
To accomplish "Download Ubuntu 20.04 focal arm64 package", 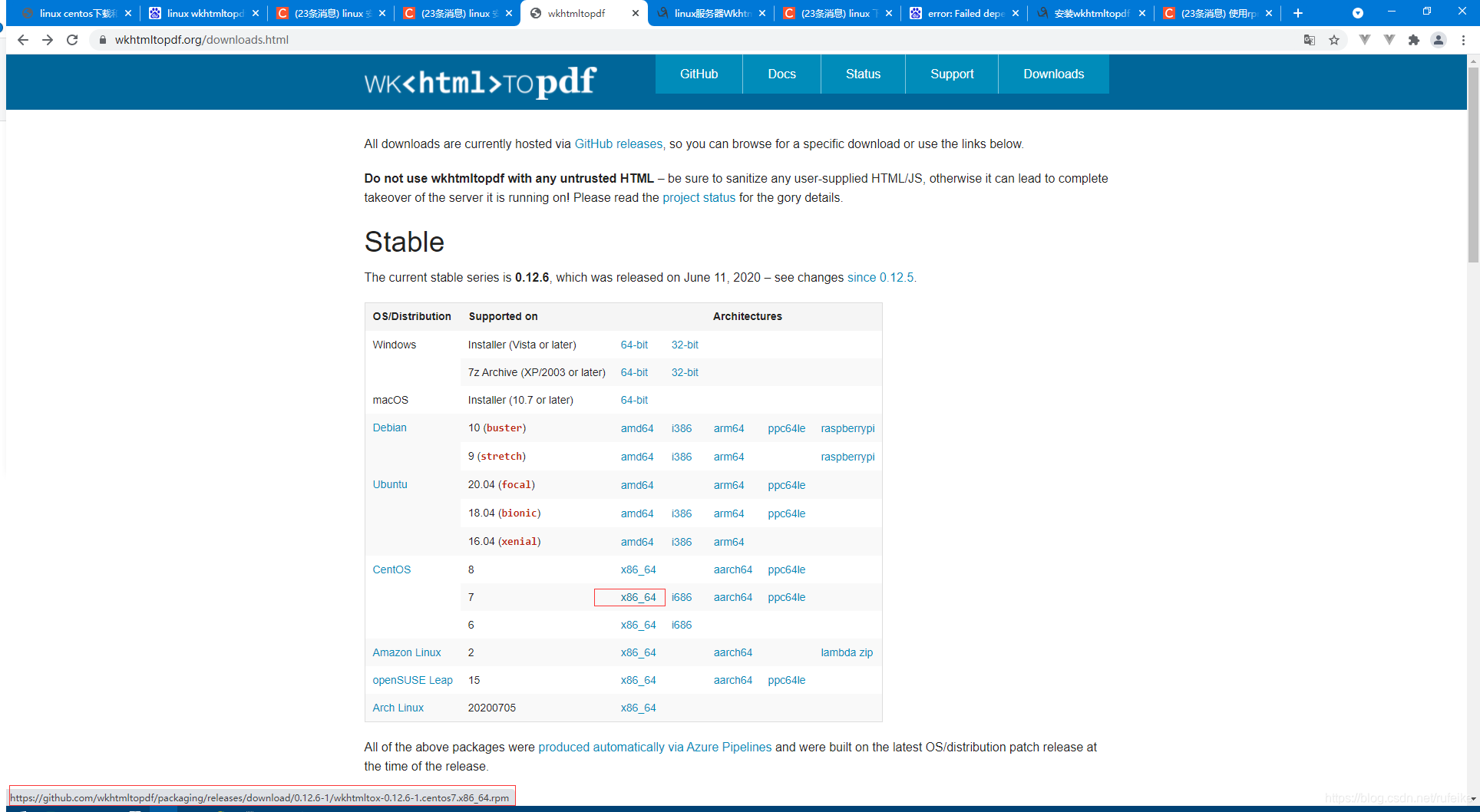I will (728, 486).
